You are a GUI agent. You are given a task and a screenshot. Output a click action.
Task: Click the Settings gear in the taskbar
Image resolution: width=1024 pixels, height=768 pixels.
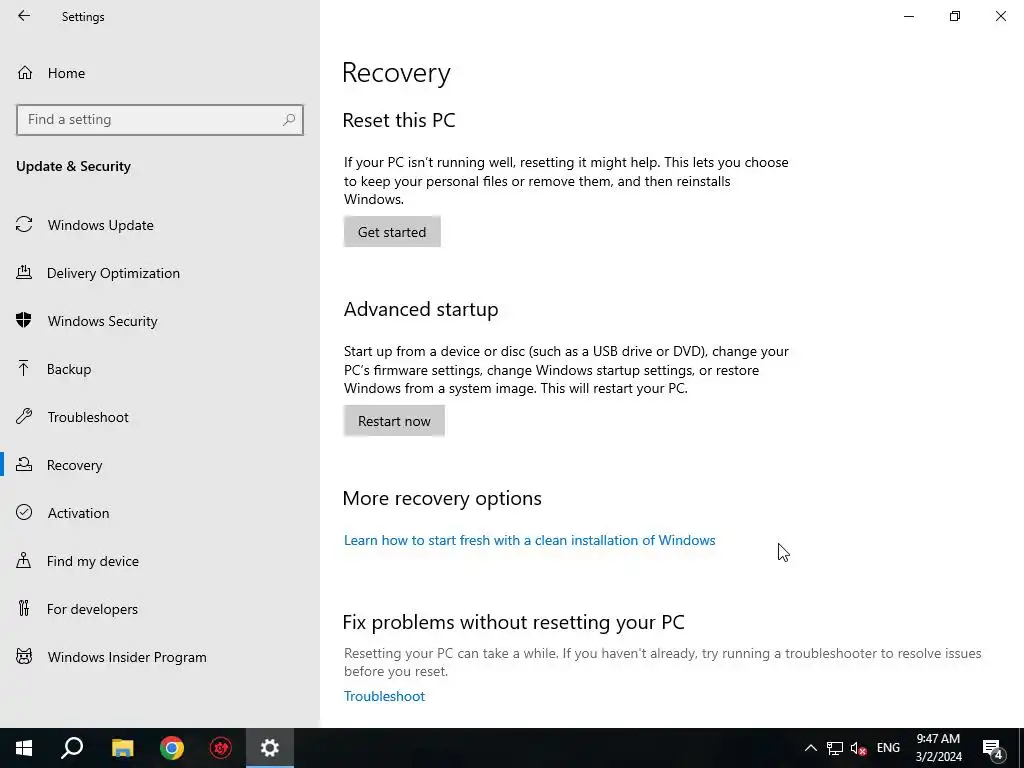click(x=270, y=748)
